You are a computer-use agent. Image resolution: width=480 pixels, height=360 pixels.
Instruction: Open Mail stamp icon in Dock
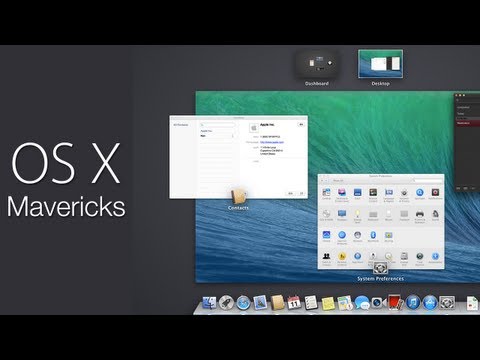pyautogui.click(x=260, y=303)
